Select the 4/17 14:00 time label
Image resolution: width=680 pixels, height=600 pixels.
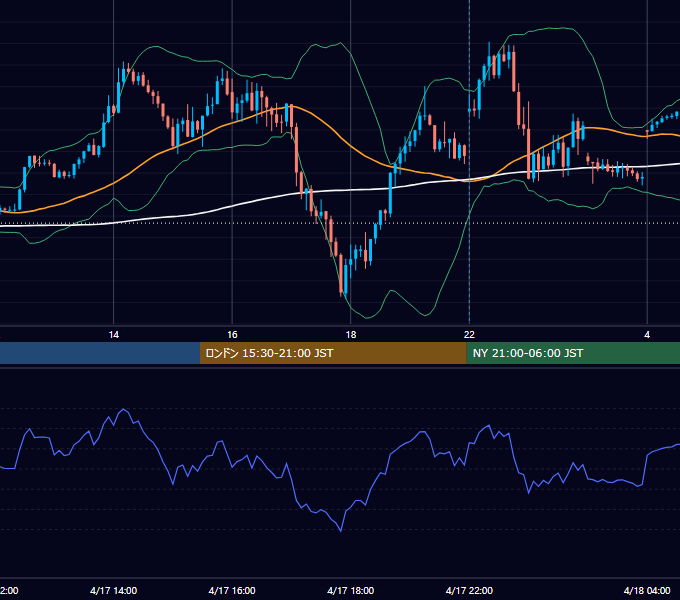click(x=114, y=590)
